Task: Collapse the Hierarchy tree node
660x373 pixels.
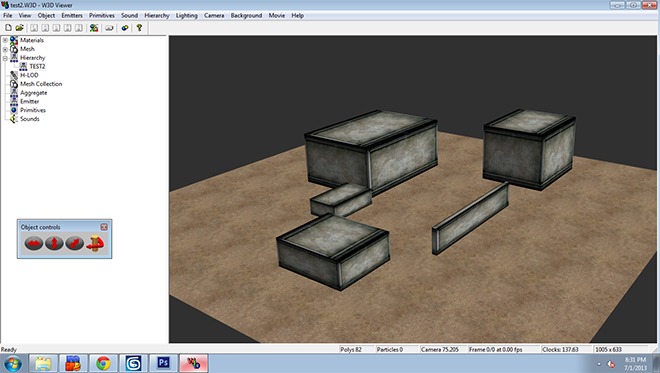Action: pos(5,58)
